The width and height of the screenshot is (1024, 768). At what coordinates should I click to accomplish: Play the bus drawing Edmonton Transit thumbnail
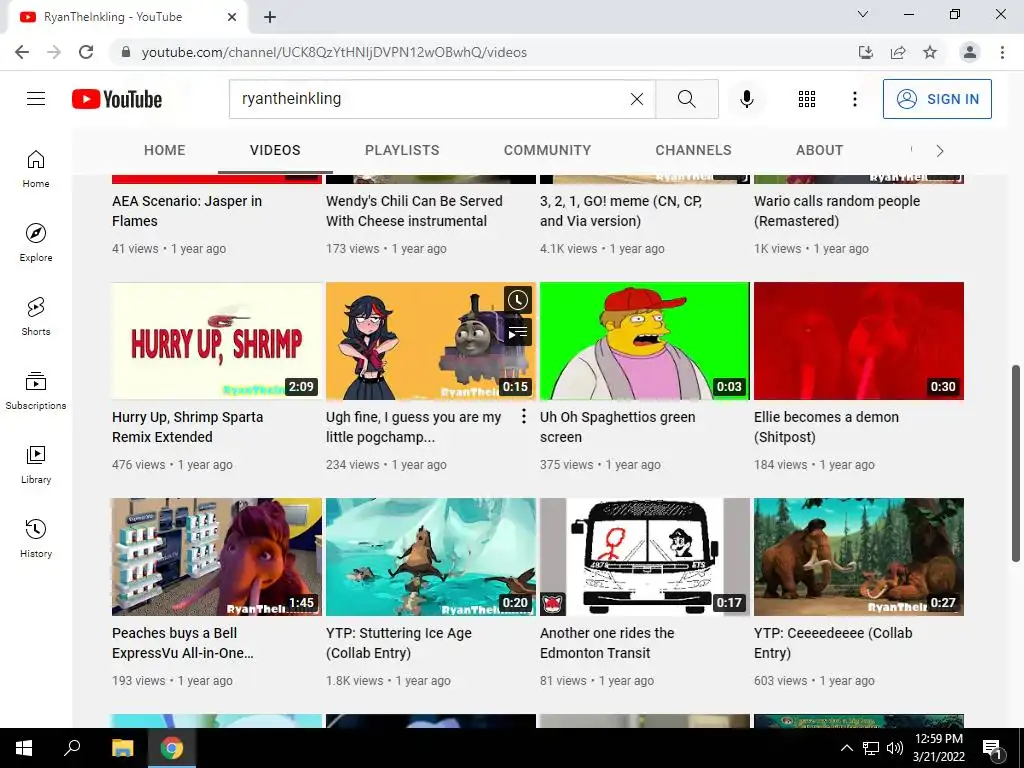coord(645,557)
